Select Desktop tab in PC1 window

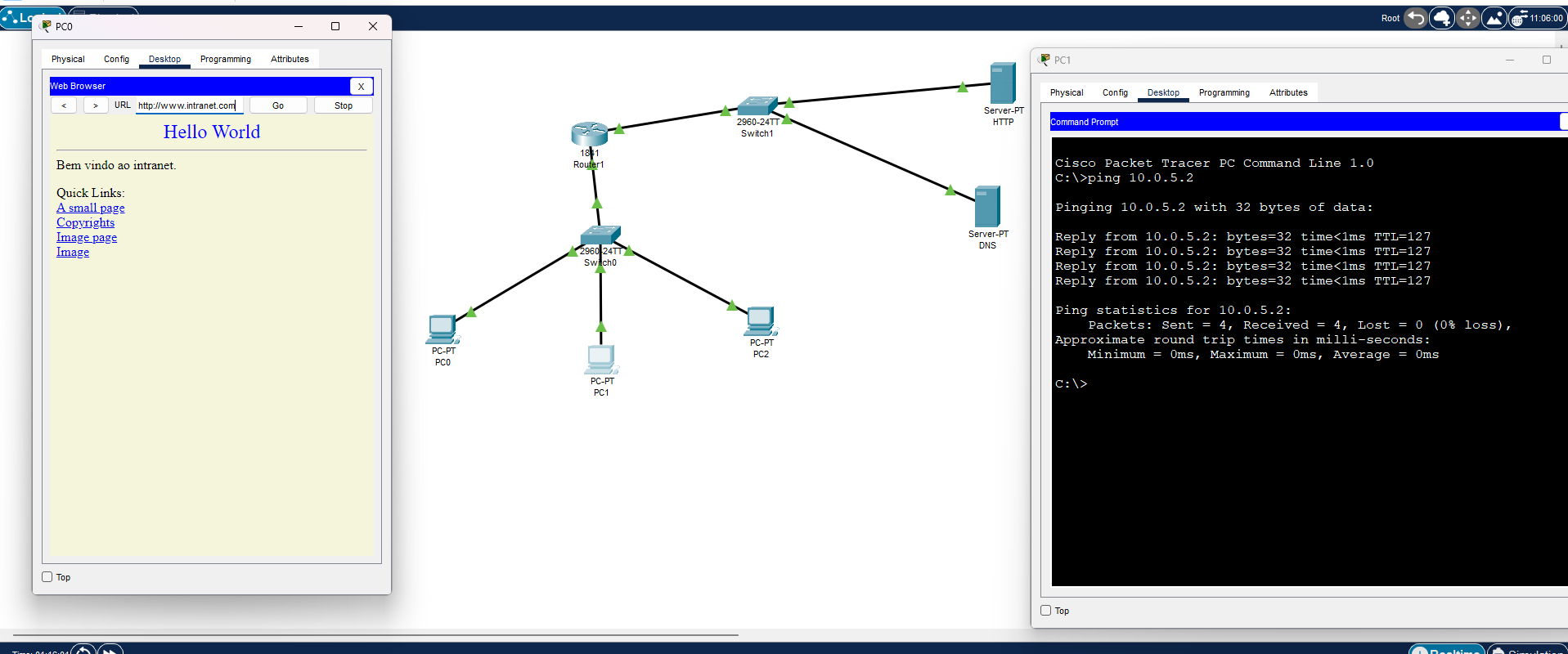1163,92
